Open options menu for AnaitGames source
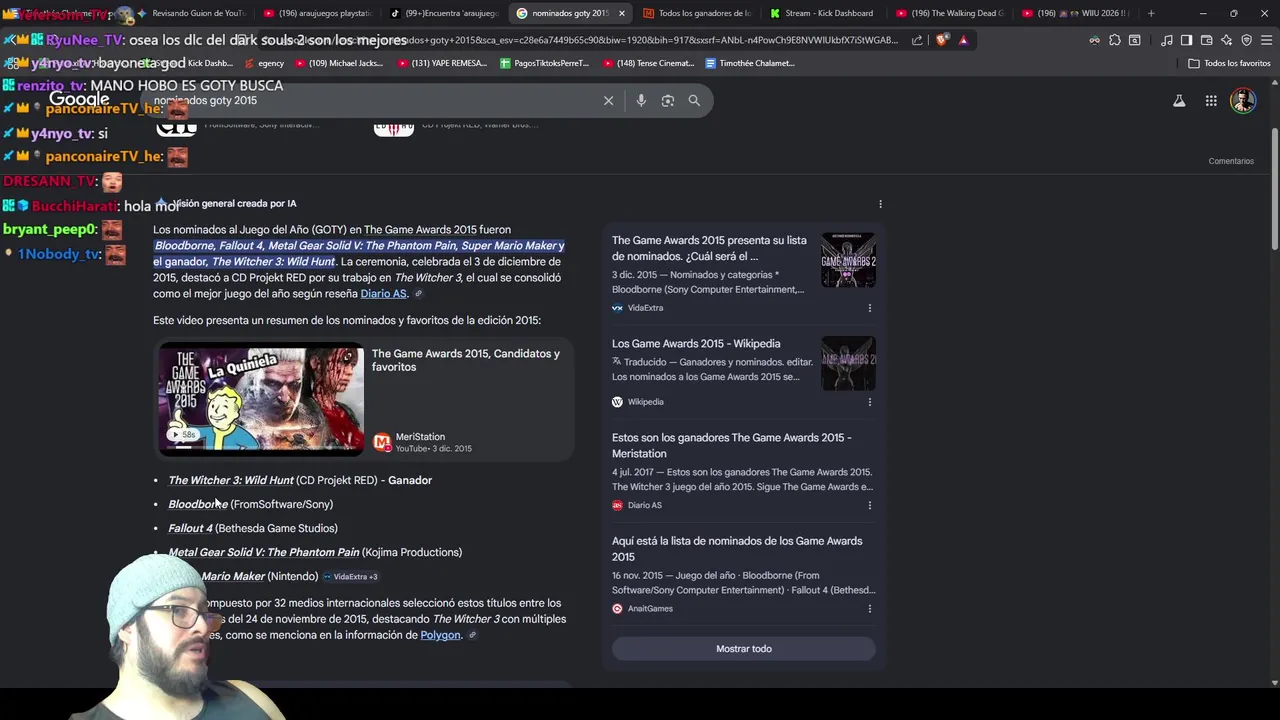 tap(869, 608)
